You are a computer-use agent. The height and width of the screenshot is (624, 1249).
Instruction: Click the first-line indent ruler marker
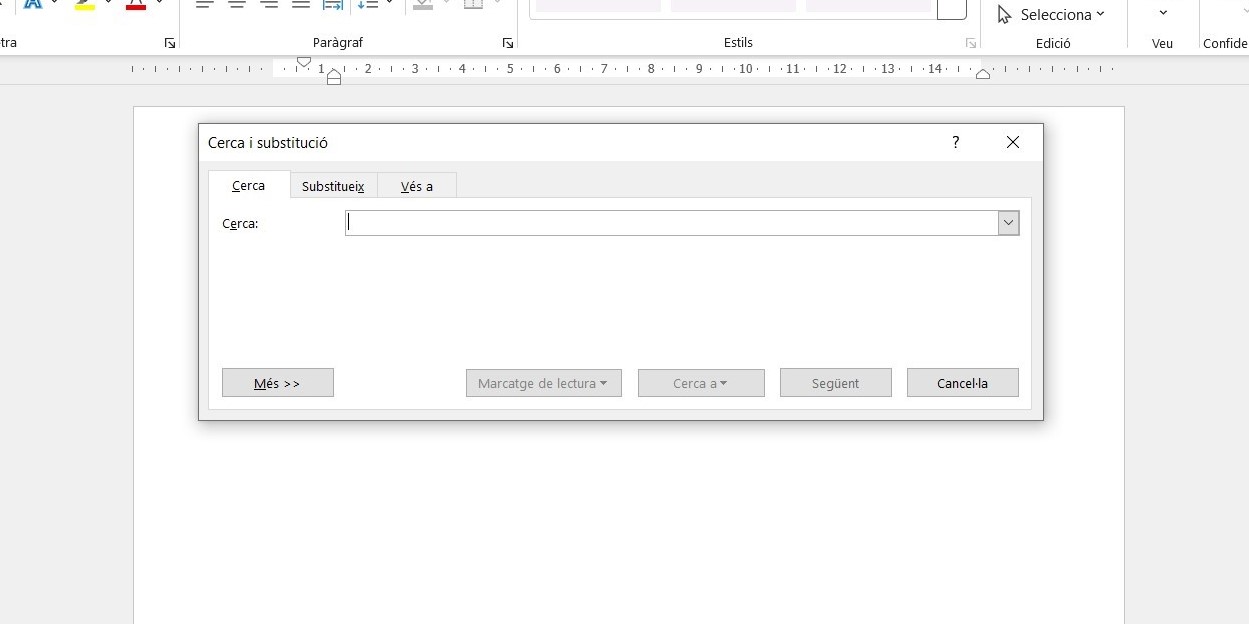304,62
